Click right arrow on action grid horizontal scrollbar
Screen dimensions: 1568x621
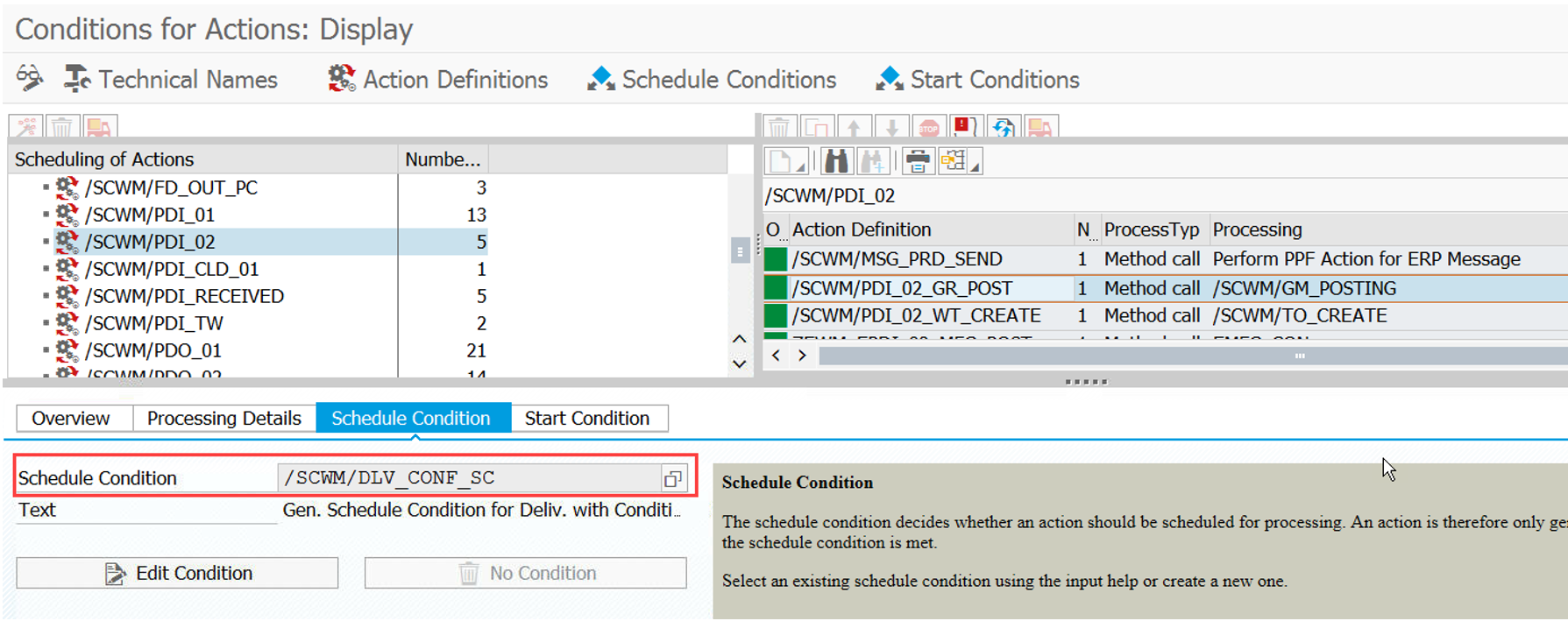click(802, 356)
